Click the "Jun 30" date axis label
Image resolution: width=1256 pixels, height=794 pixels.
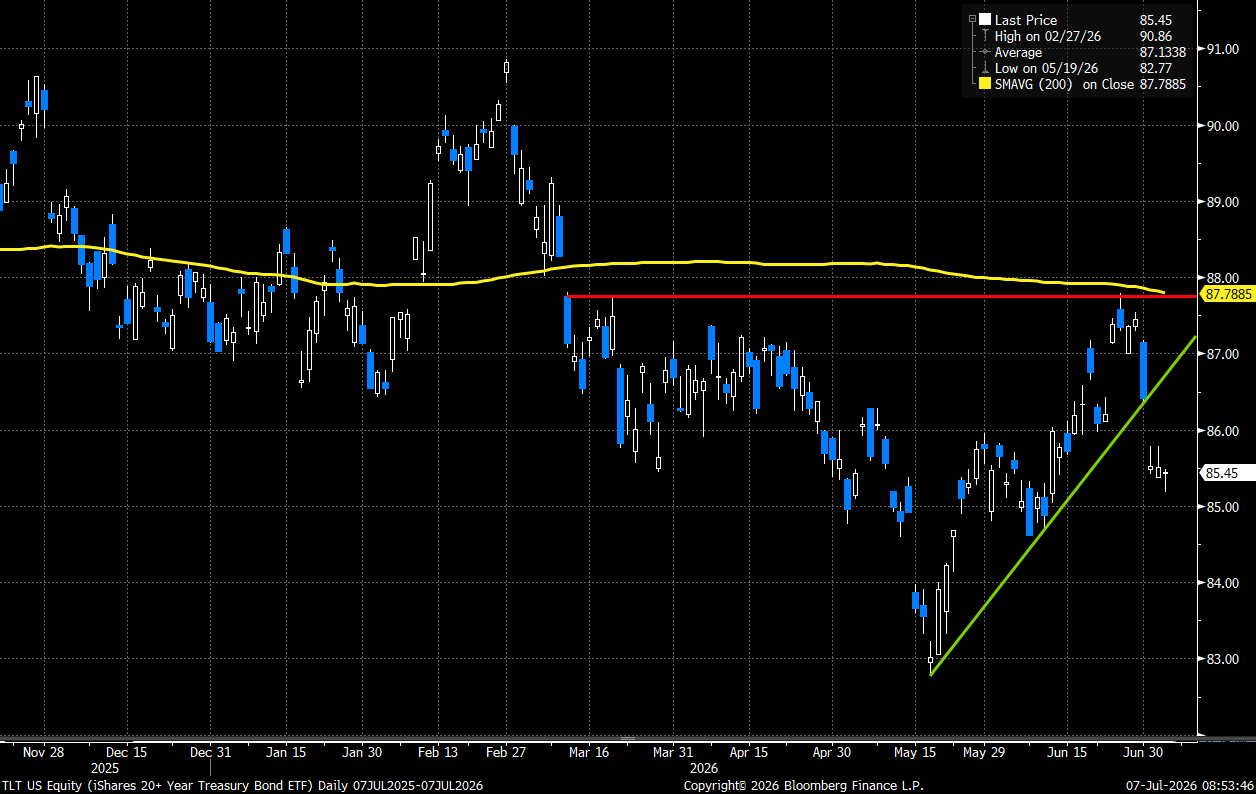click(1143, 752)
